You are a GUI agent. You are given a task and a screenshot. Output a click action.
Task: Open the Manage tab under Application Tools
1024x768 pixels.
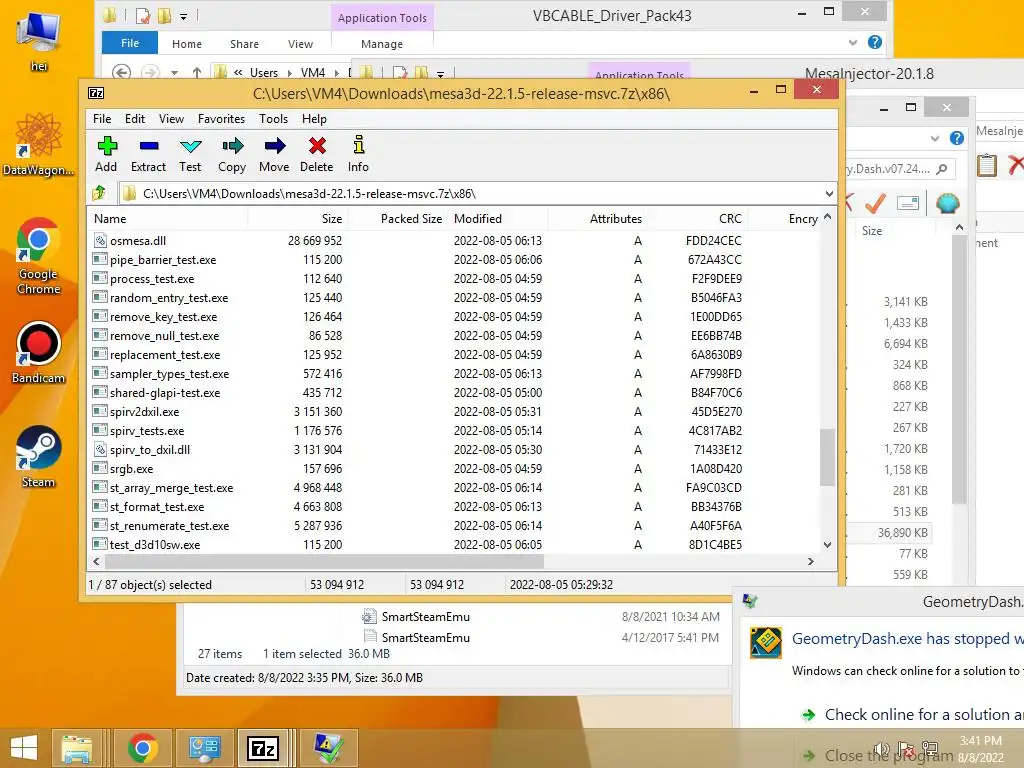(x=382, y=44)
